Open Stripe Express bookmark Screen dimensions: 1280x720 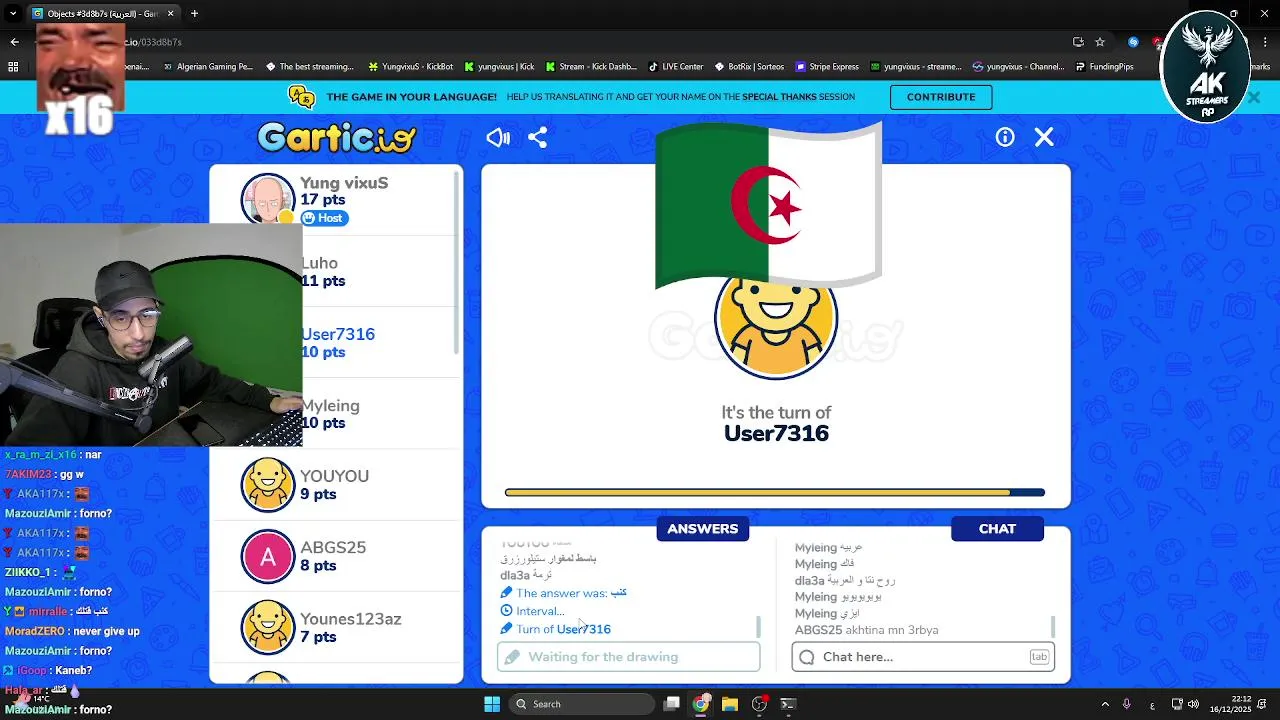click(x=827, y=67)
